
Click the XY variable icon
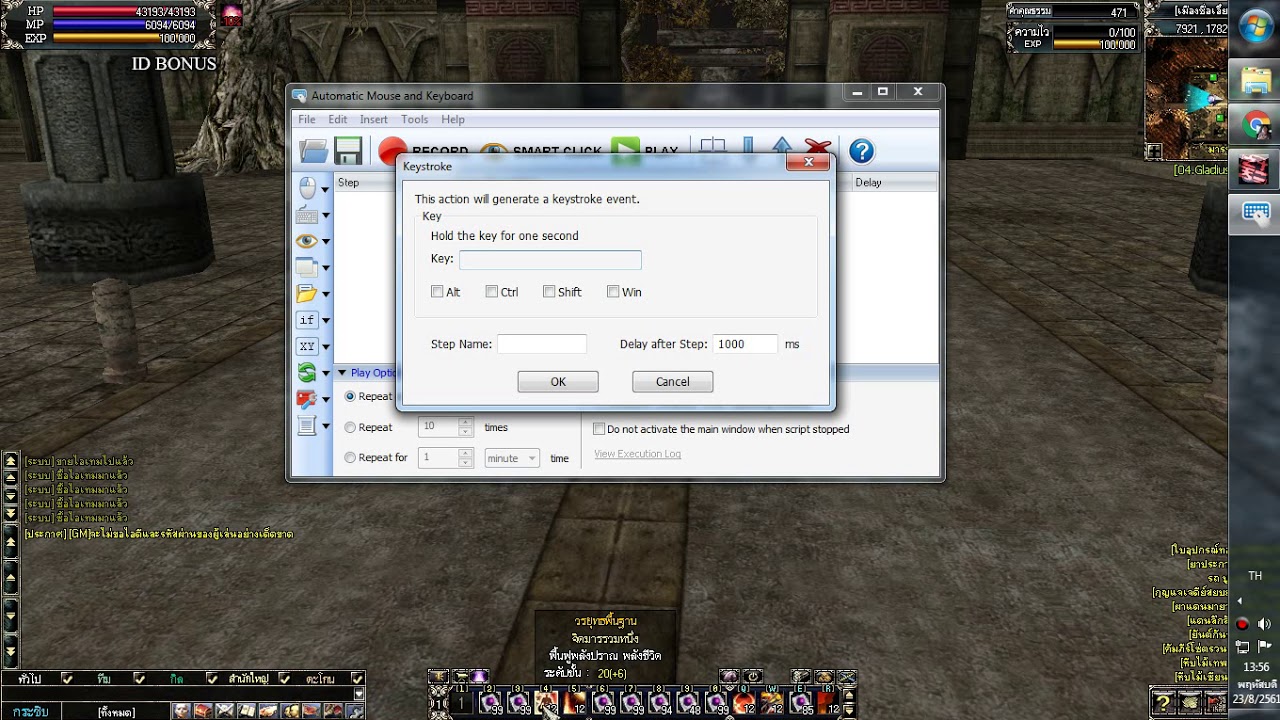pos(307,347)
